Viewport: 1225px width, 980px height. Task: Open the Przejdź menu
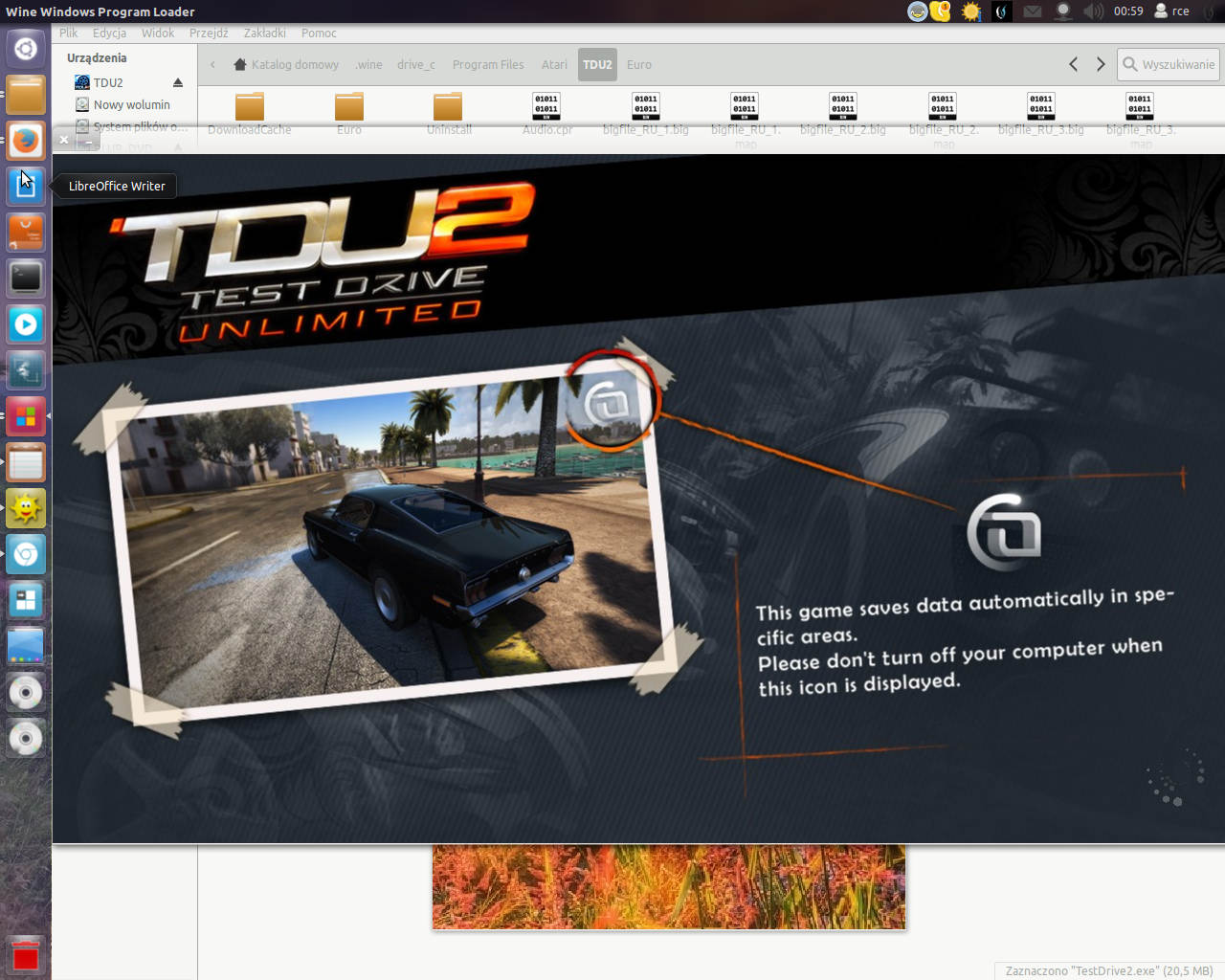(209, 33)
